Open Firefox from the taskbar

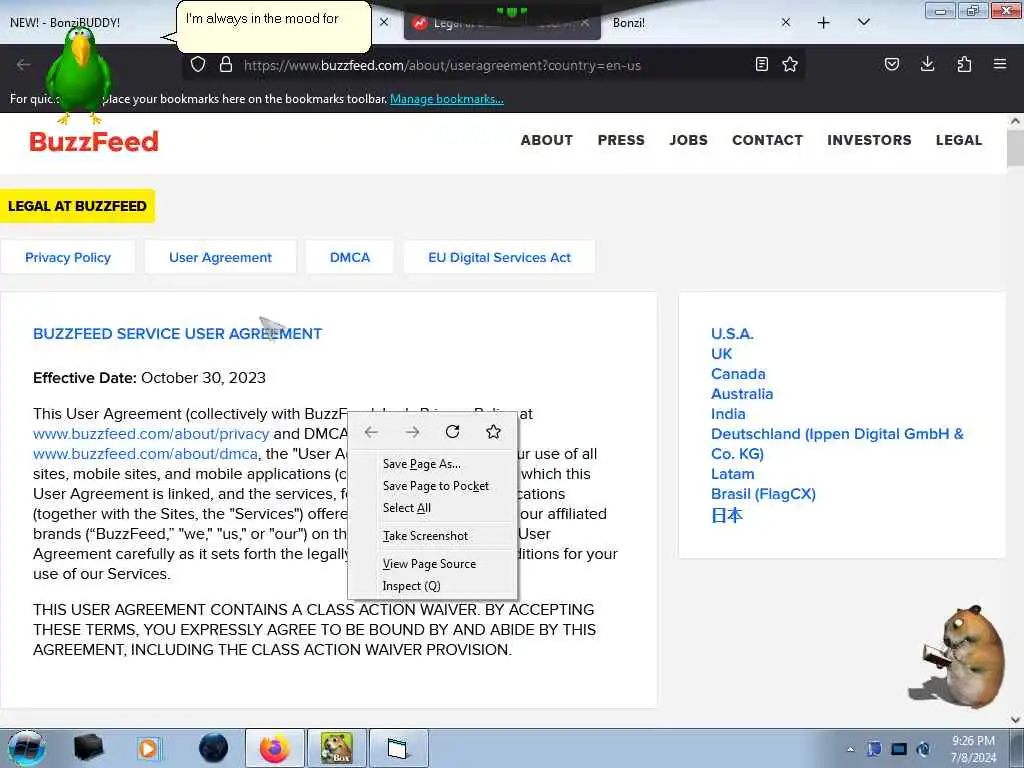275,748
